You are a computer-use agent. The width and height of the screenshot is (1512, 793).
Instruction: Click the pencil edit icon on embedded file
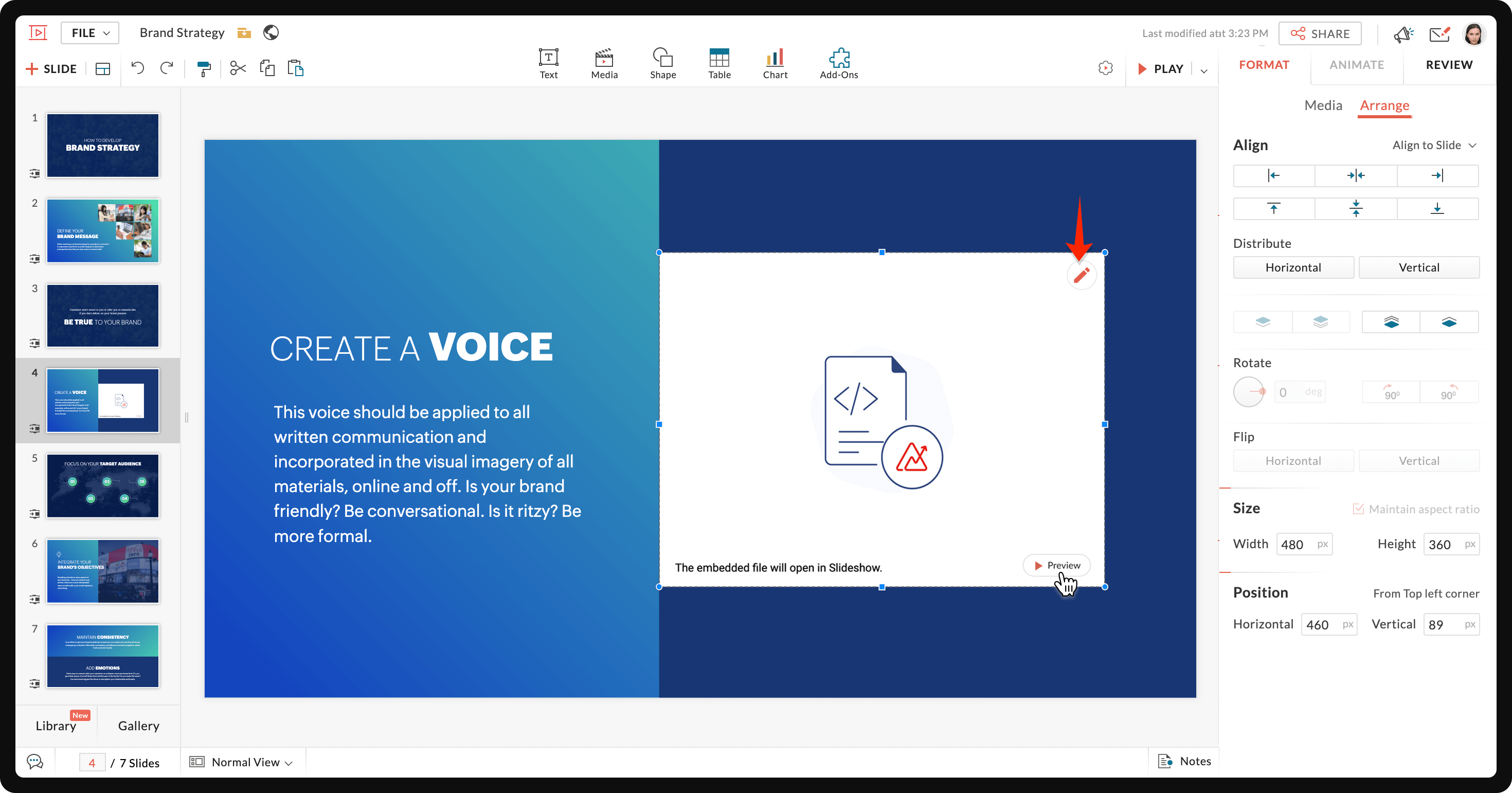click(x=1081, y=275)
